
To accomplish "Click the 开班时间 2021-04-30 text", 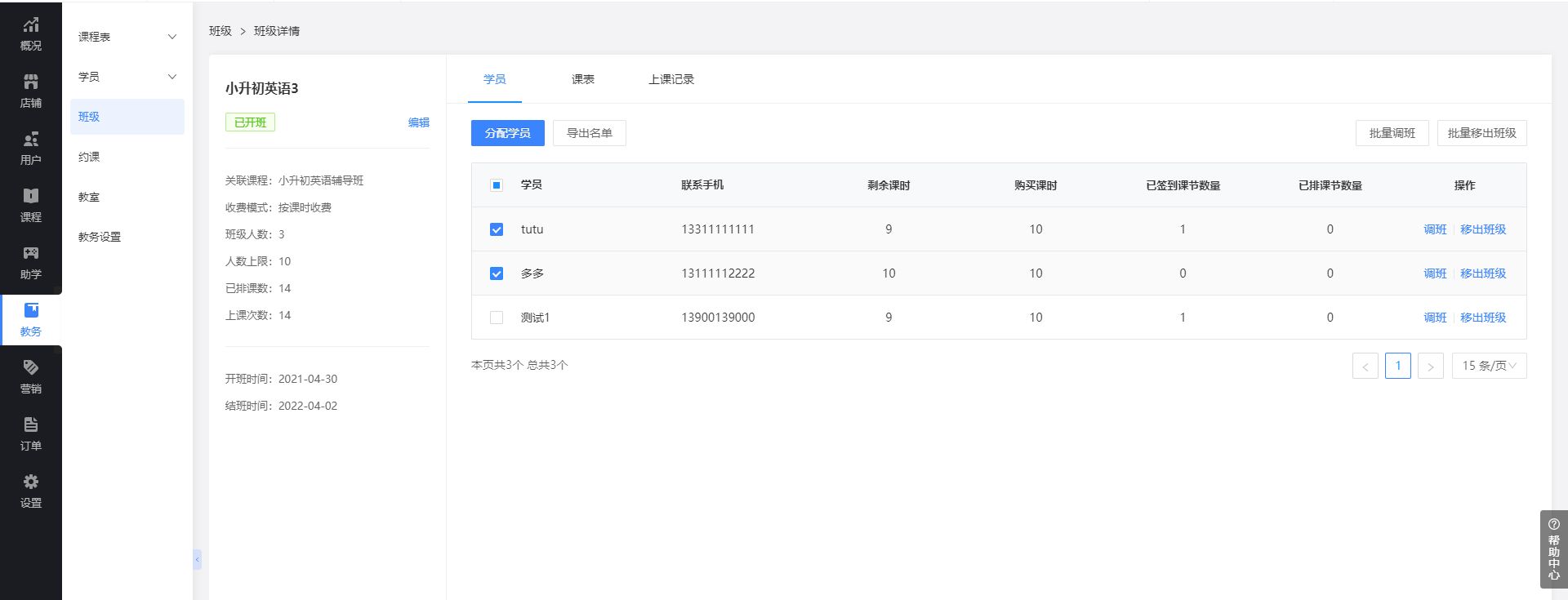I will point(281,379).
